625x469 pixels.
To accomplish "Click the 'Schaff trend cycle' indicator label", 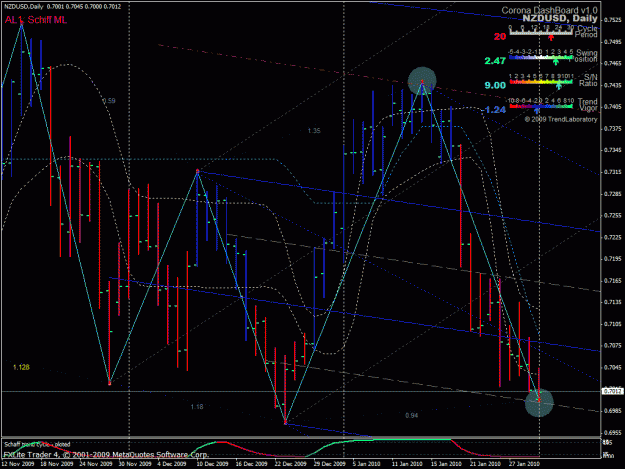I will (x=37, y=444).
